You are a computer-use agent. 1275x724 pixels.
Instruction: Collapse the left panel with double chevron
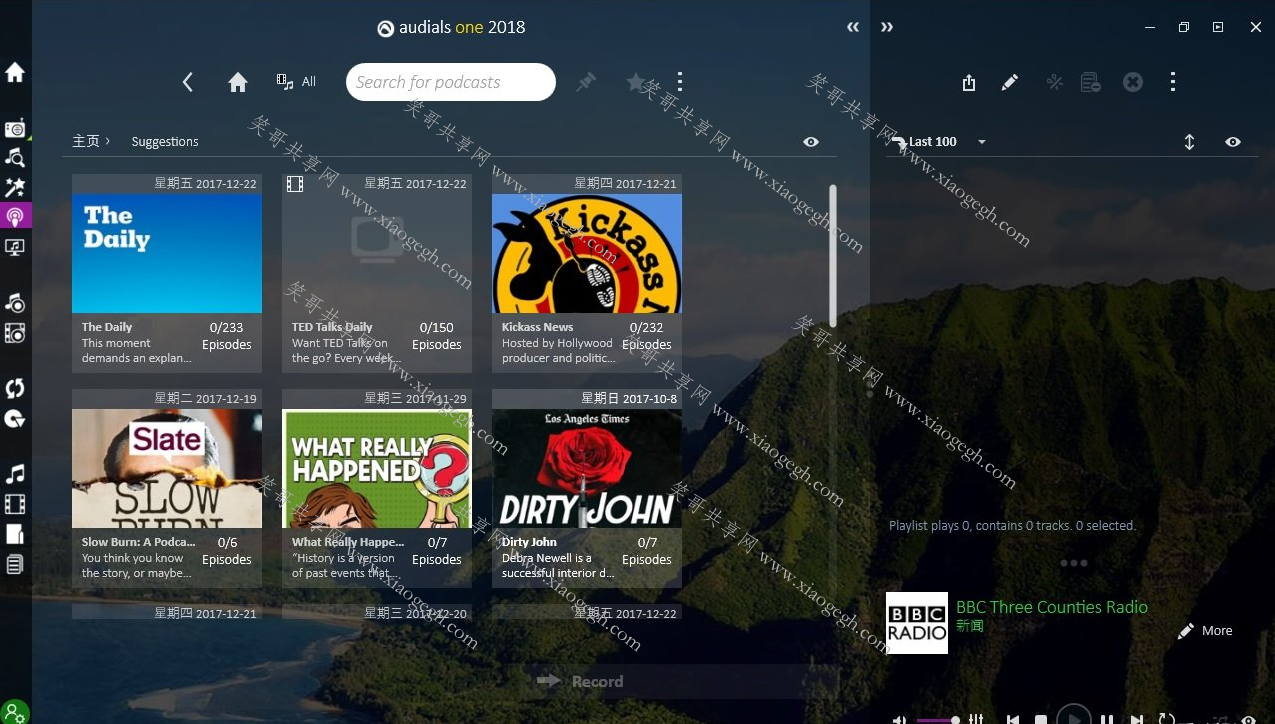coord(853,27)
